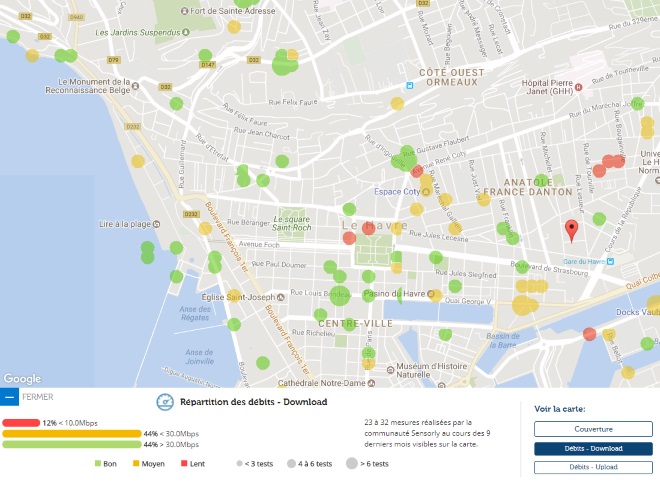Click the Lire à la plage place icon
This screenshot has width=660, height=488.
156,224
